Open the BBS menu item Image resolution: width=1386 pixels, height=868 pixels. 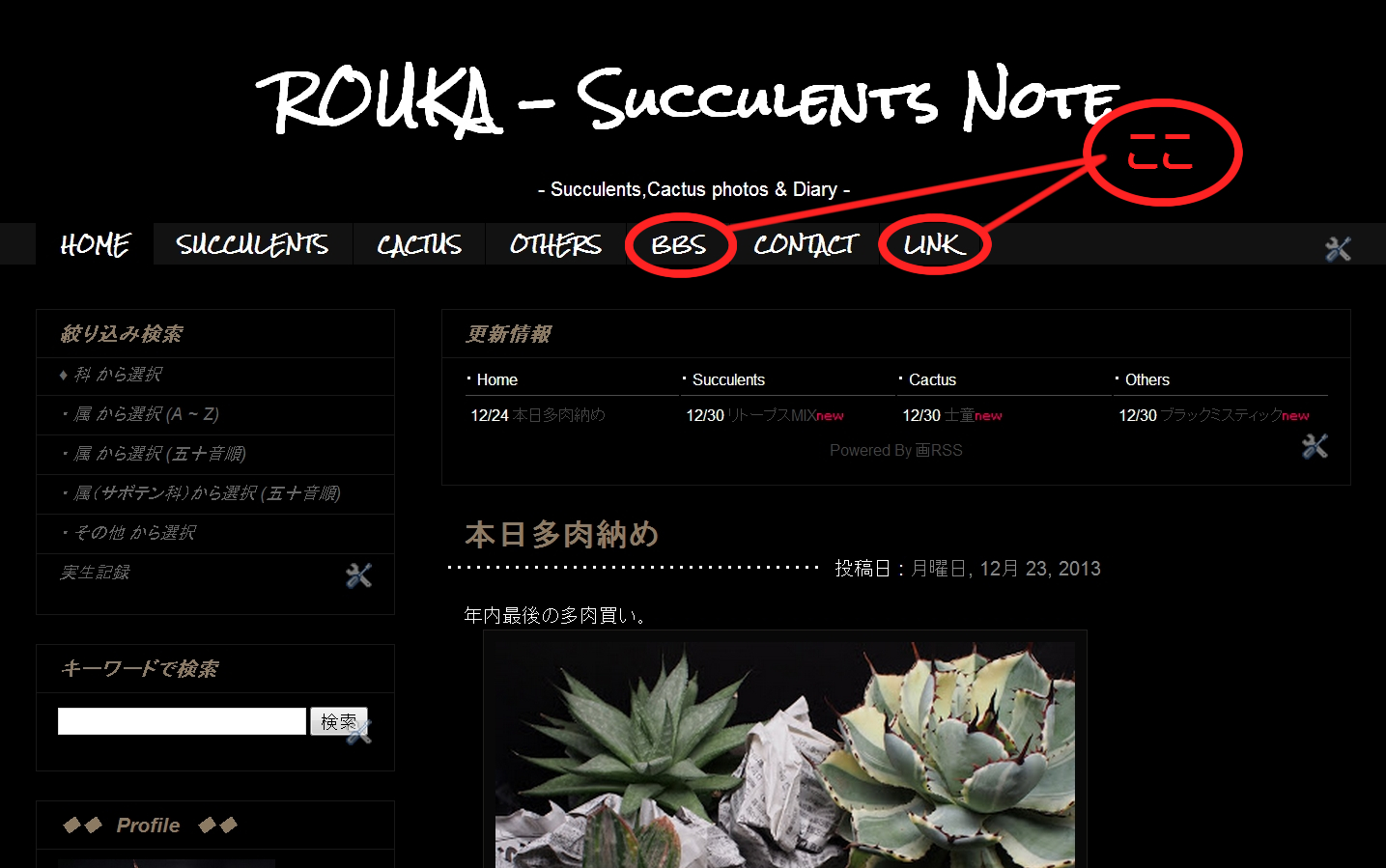coord(679,245)
